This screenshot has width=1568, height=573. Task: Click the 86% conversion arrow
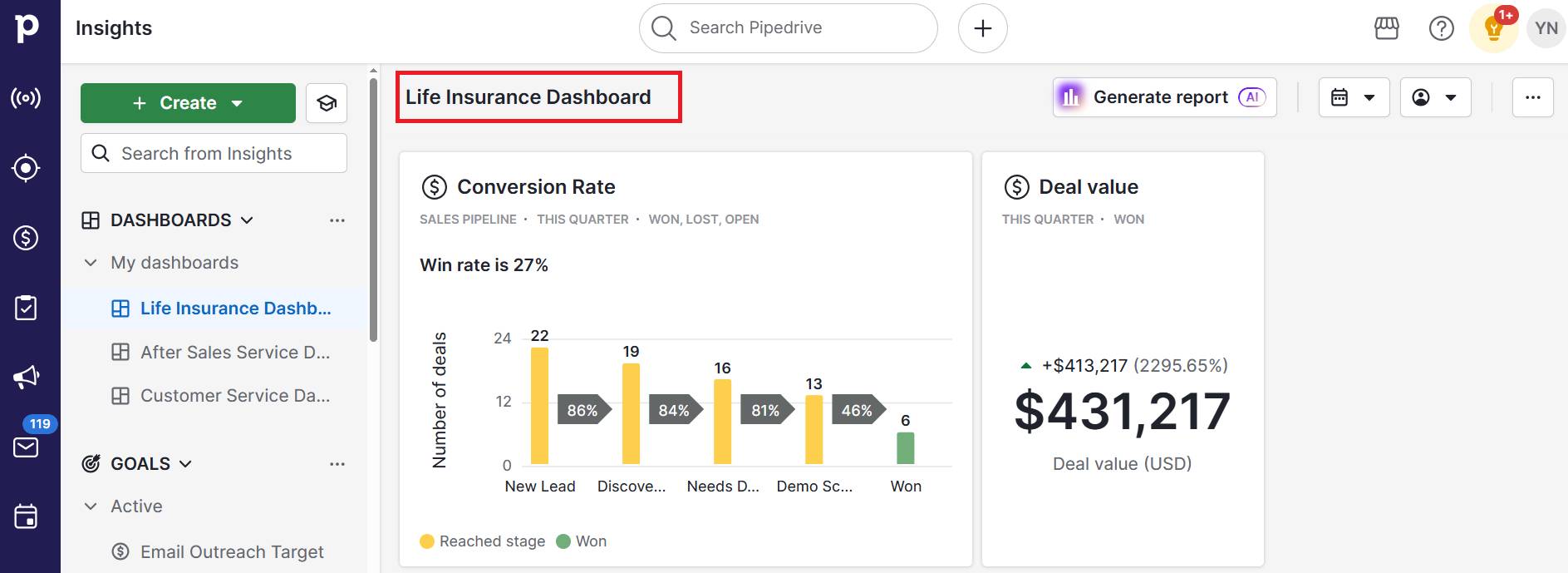point(584,410)
